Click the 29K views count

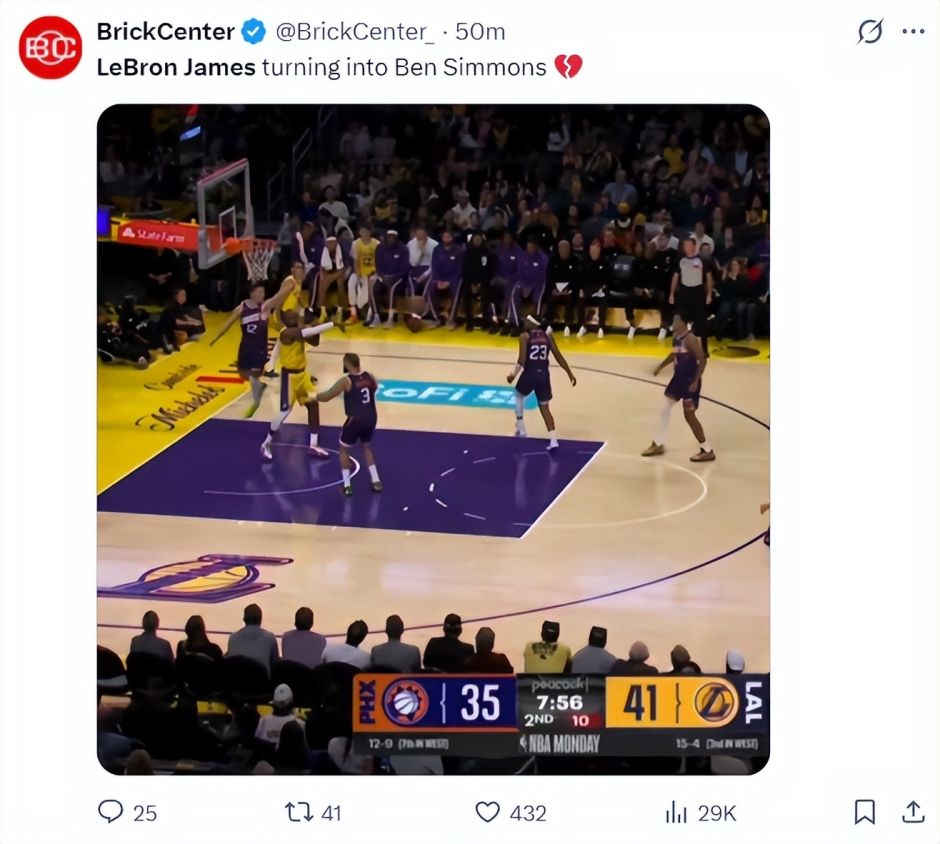coord(717,812)
